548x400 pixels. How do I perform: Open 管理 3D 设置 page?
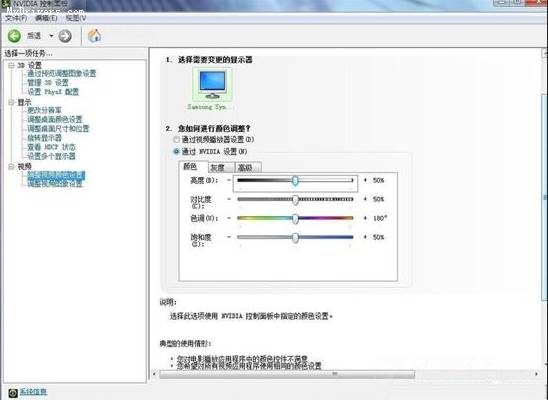[48, 82]
